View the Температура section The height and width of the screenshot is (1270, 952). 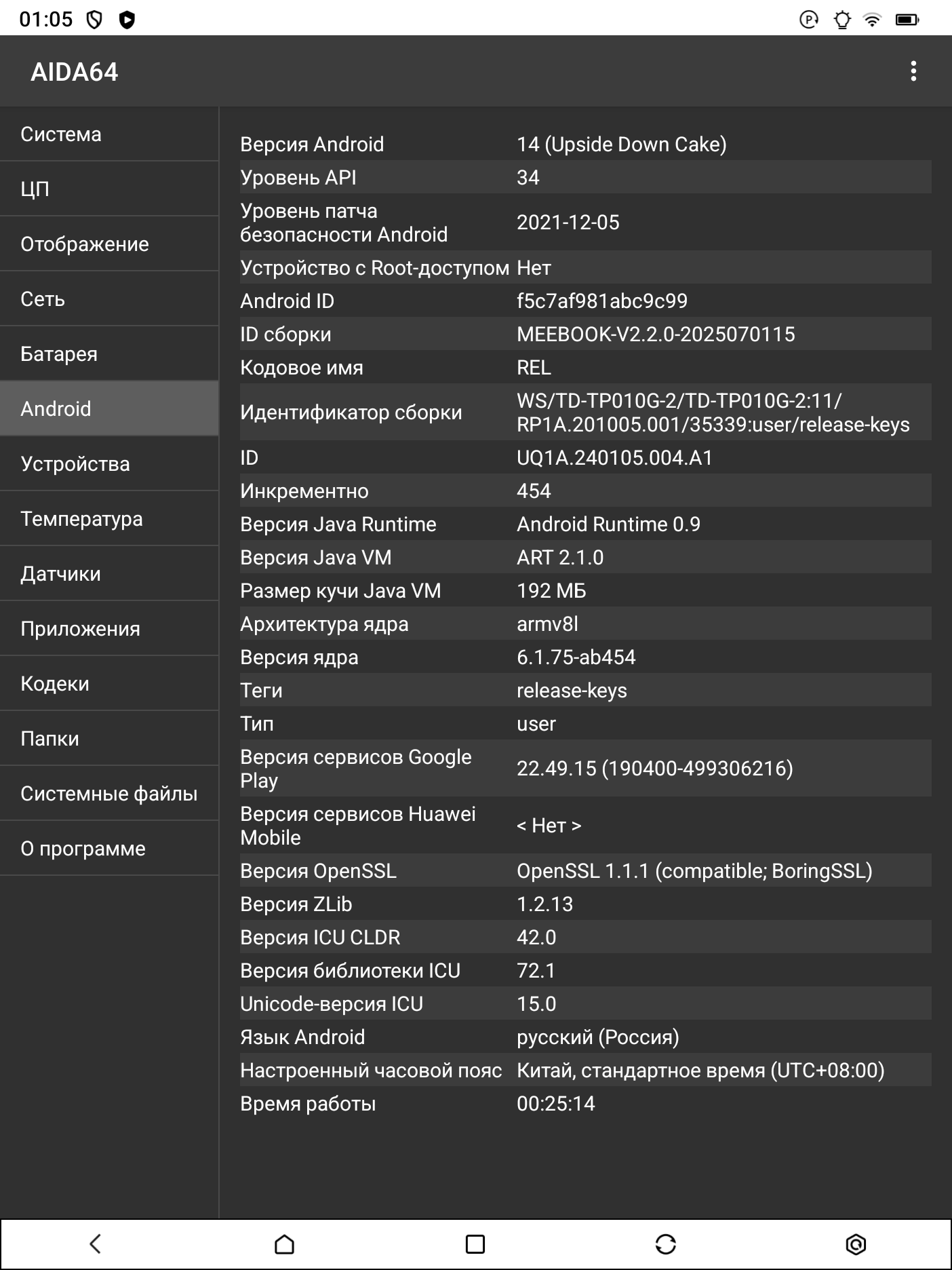[109, 519]
